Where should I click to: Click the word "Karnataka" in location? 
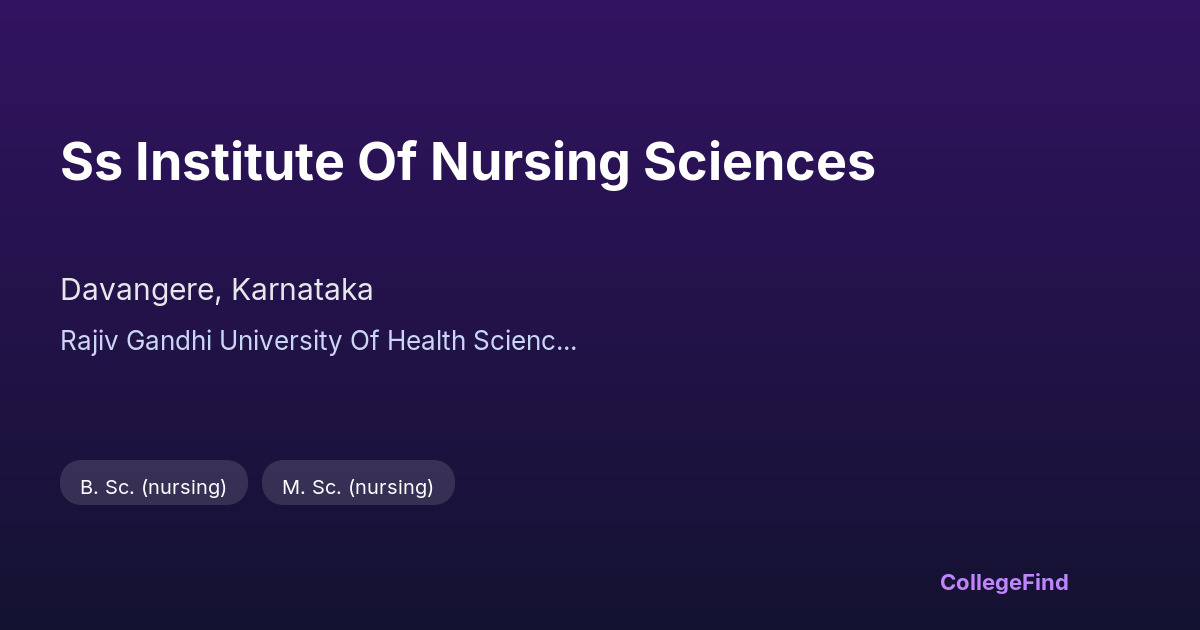[x=302, y=290]
